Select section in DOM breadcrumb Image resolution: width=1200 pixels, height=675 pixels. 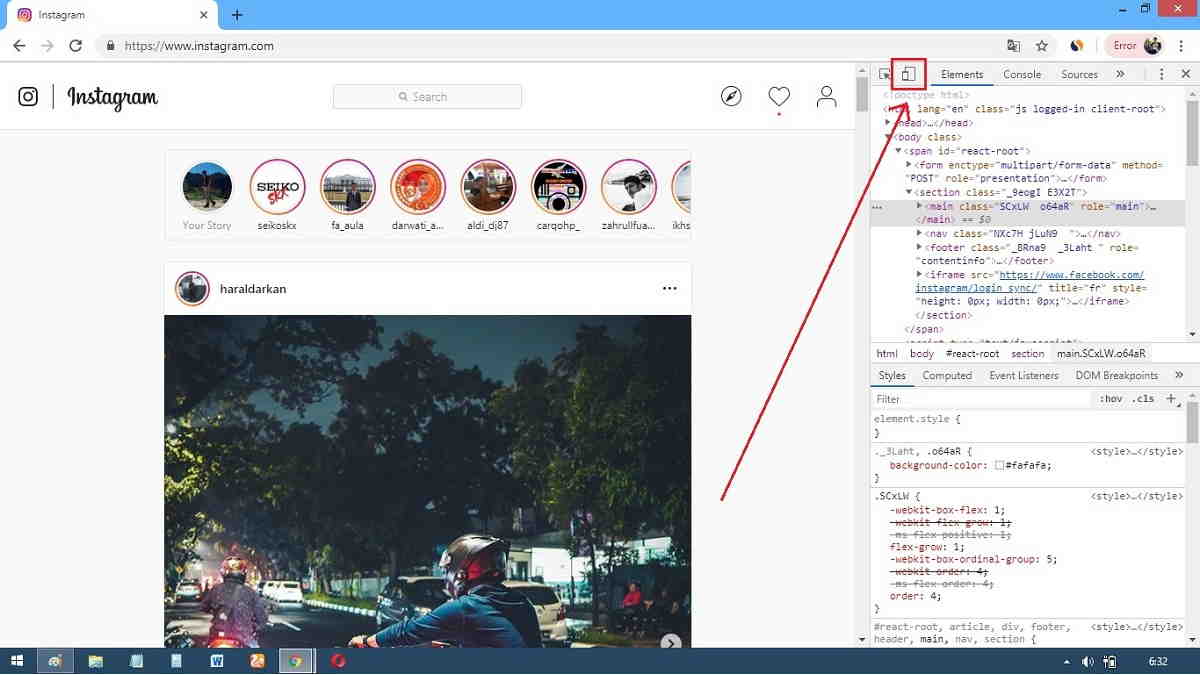(1027, 353)
